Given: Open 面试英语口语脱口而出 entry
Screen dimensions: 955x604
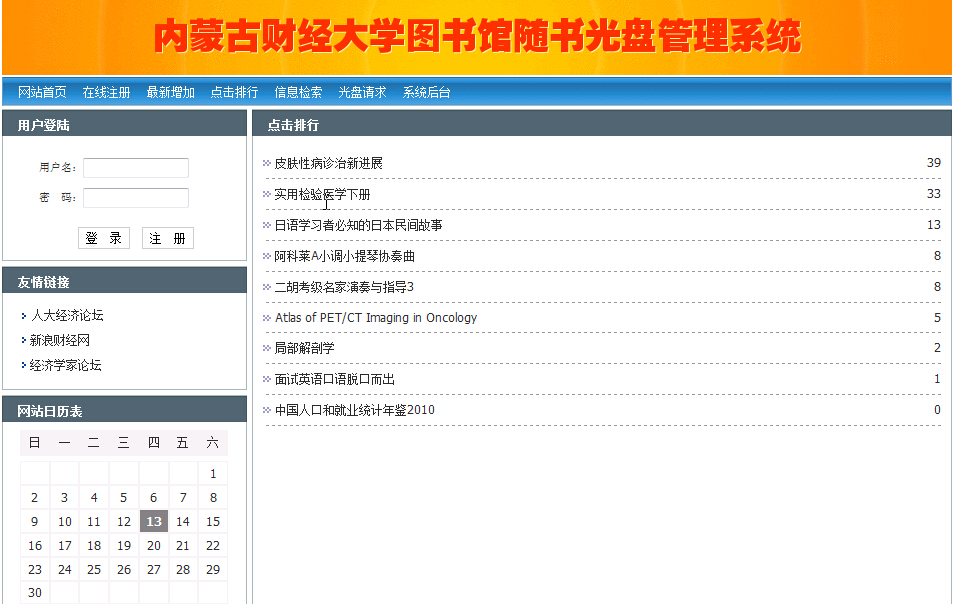Looking at the screenshot, I should click(334, 379).
